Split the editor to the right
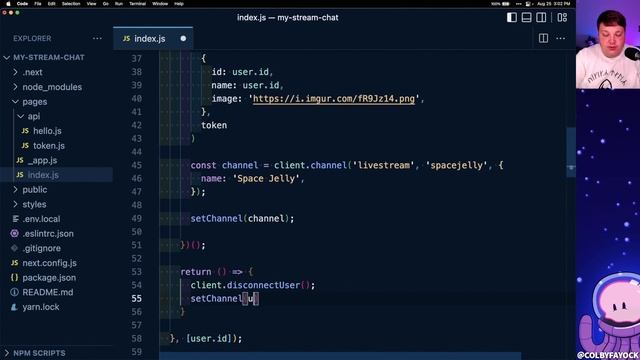This screenshot has width=640, height=360. point(543,38)
